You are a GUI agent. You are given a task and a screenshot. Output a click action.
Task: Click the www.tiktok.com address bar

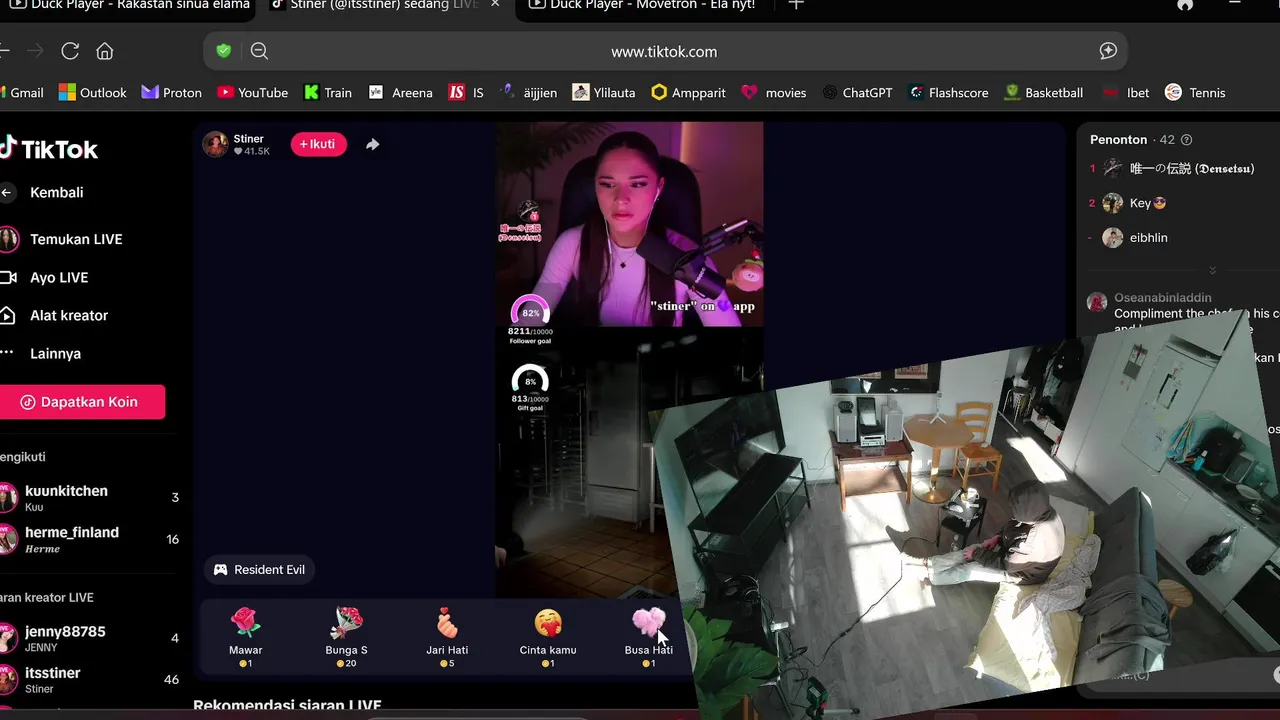point(664,51)
